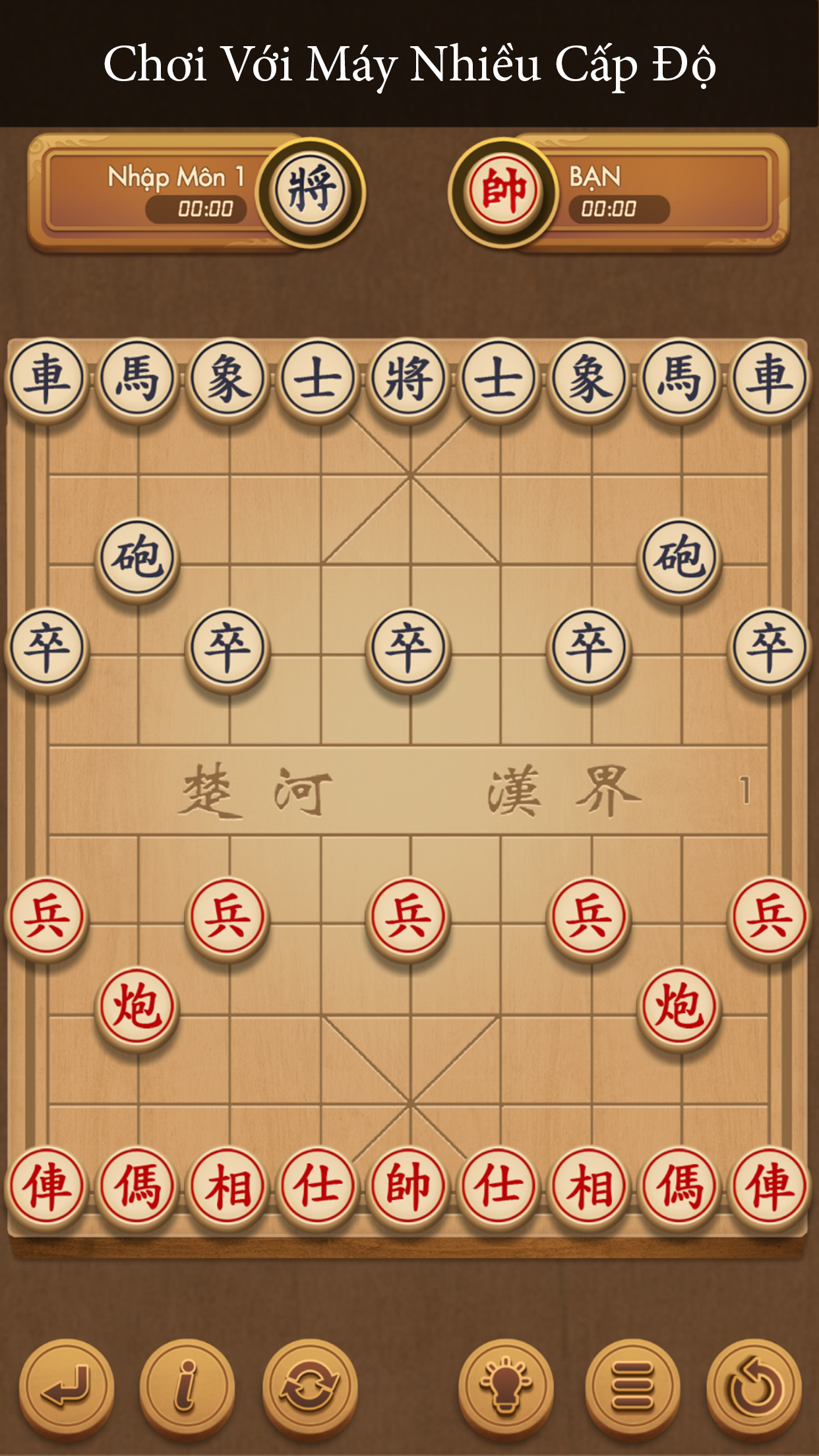The width and height of the screenshot is (819, 1456).
Task: Select the black center soldier piece
Action: pyautogui.click(x=408, y=648)
